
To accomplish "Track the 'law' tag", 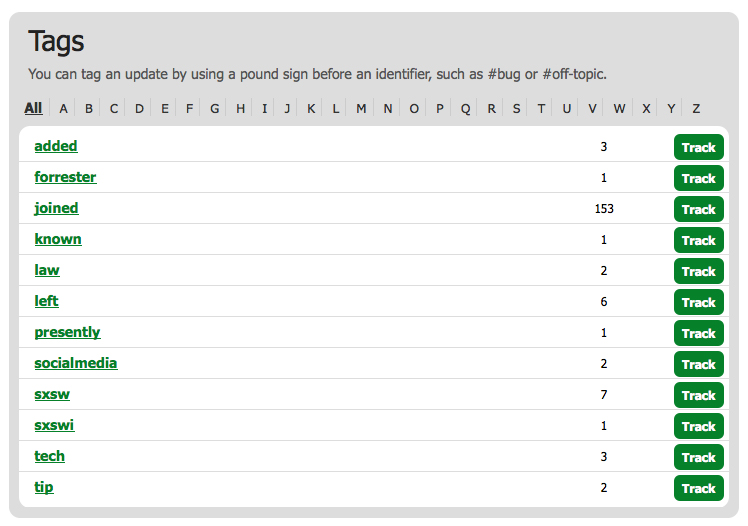I will coord(698,271).
